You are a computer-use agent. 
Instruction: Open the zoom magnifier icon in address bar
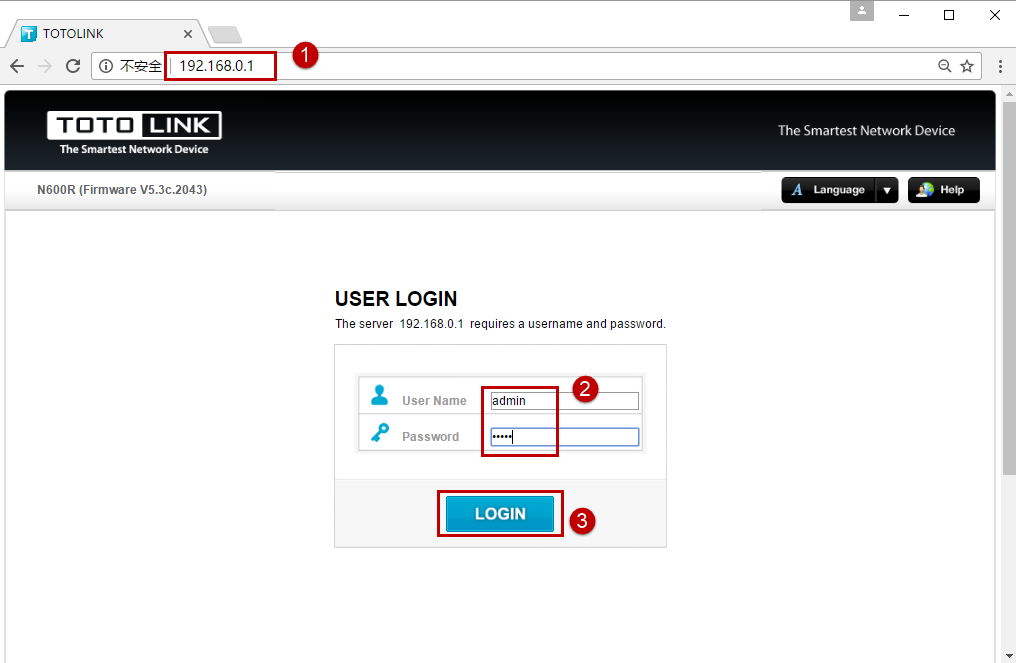click(945, 66)
